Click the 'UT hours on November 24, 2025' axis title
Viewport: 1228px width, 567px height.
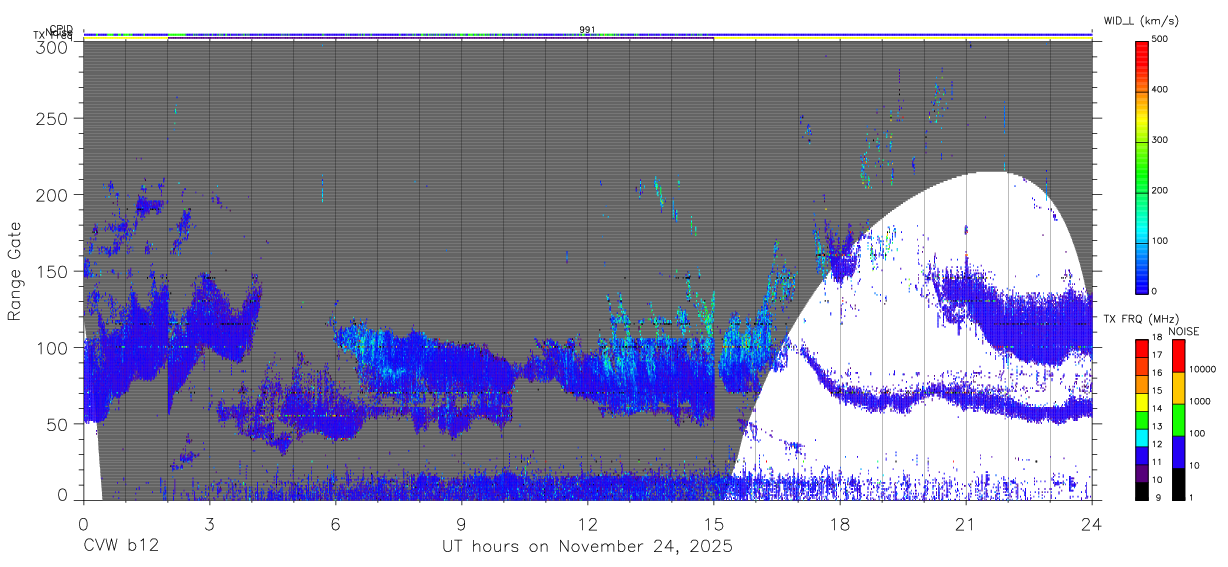tap(588, 547)
